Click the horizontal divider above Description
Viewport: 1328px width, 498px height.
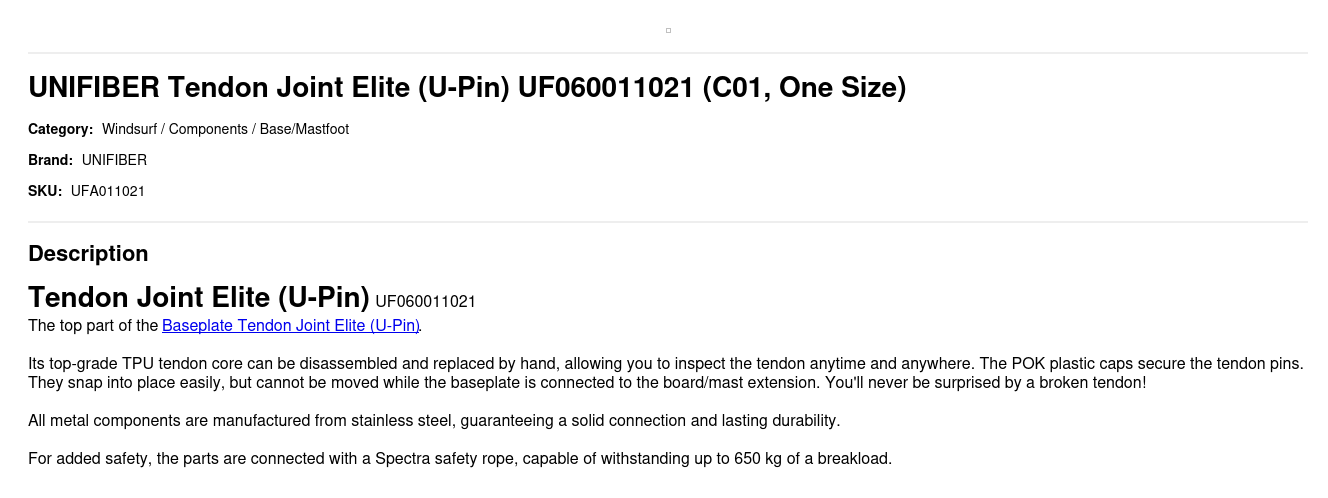(668, 222)
